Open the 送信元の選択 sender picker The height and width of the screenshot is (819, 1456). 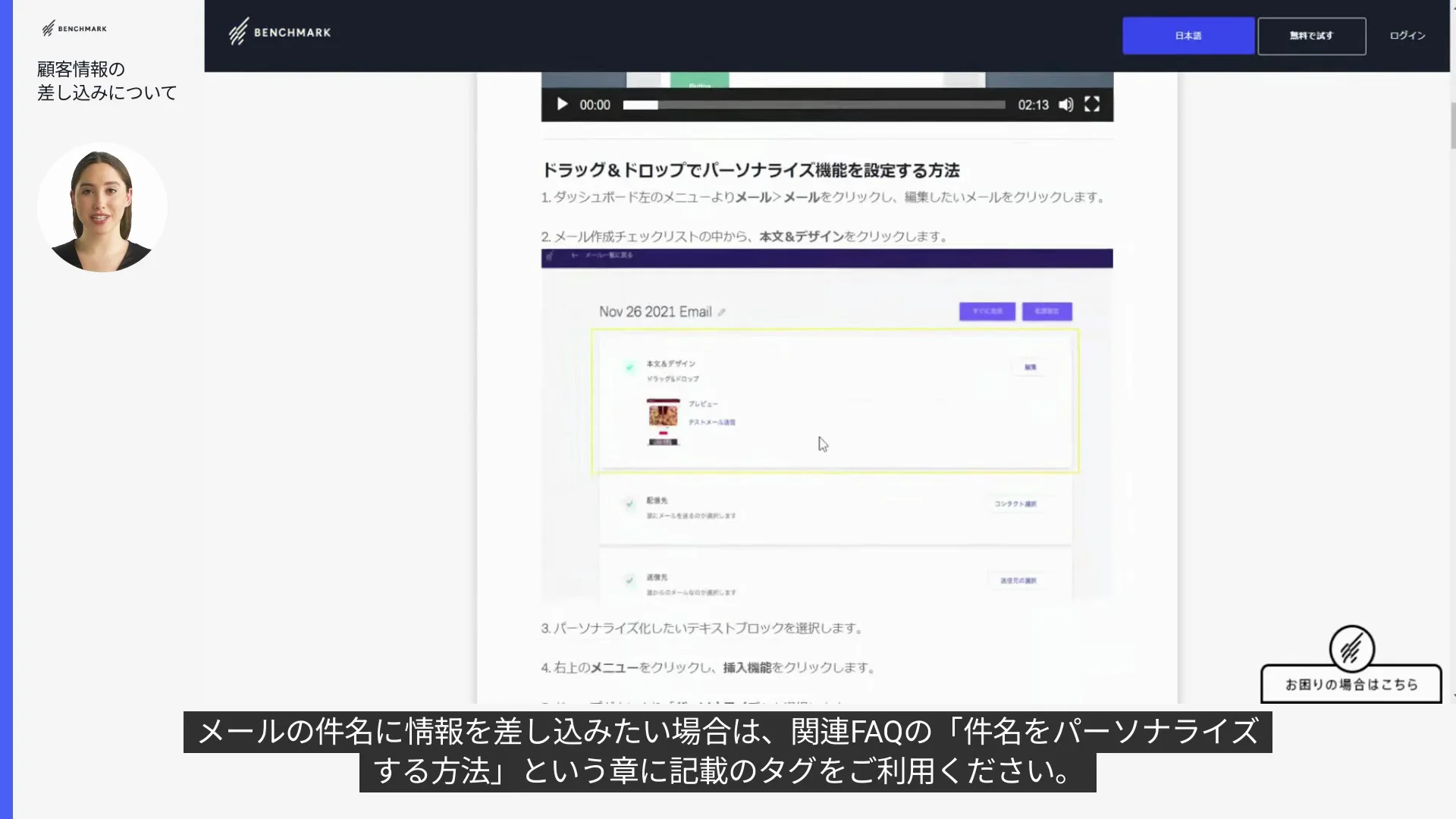[1018, 580]
